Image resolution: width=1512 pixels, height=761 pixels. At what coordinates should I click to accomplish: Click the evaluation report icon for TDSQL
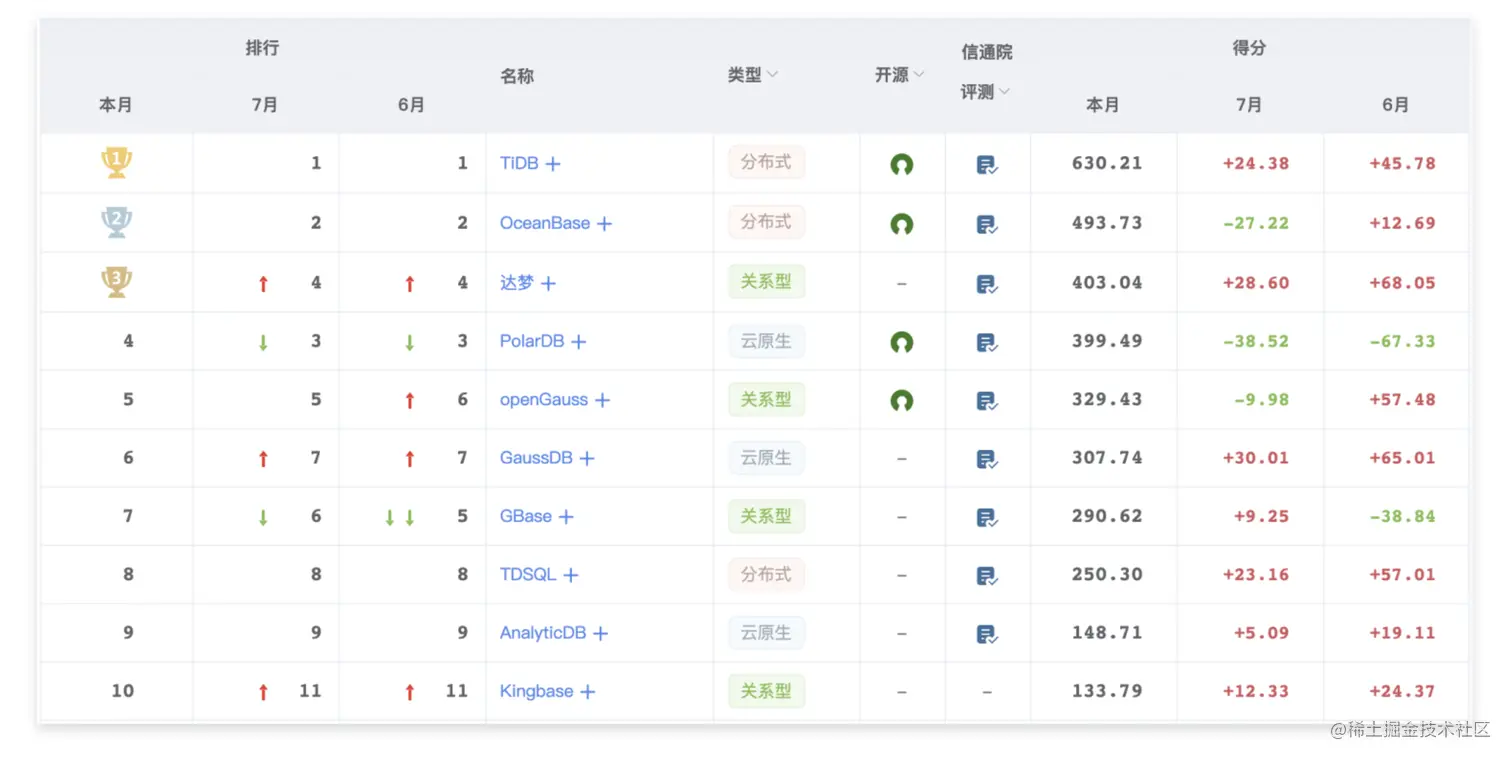point(987,576)
